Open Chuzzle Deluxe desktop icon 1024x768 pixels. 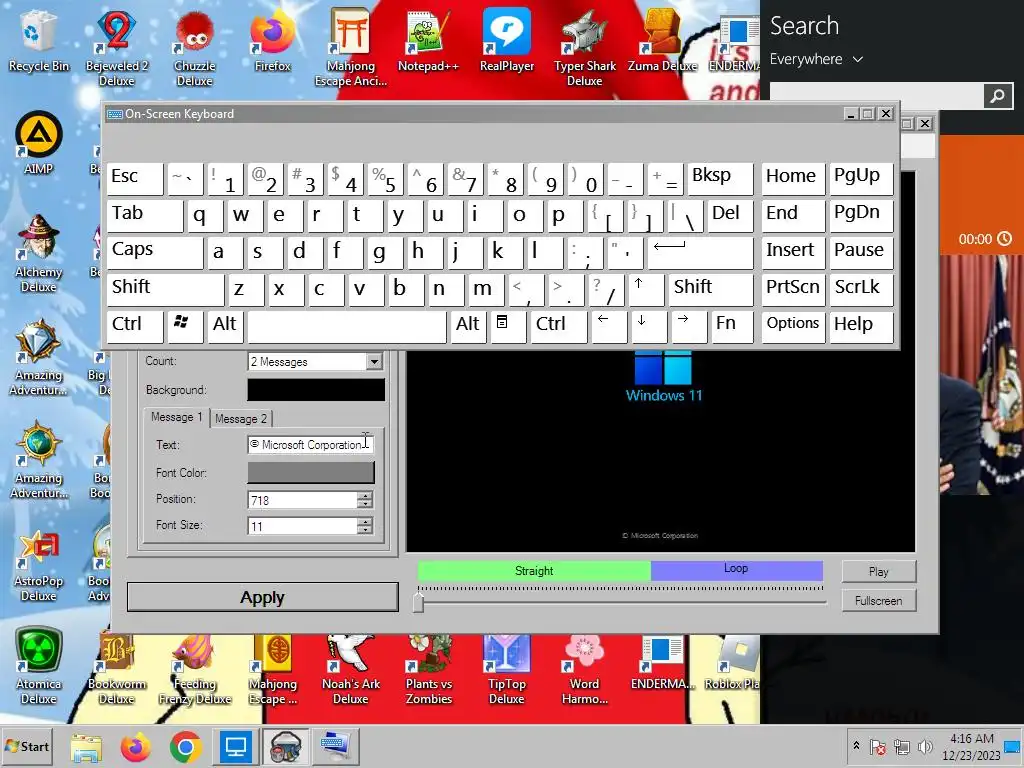click(194, 46)
